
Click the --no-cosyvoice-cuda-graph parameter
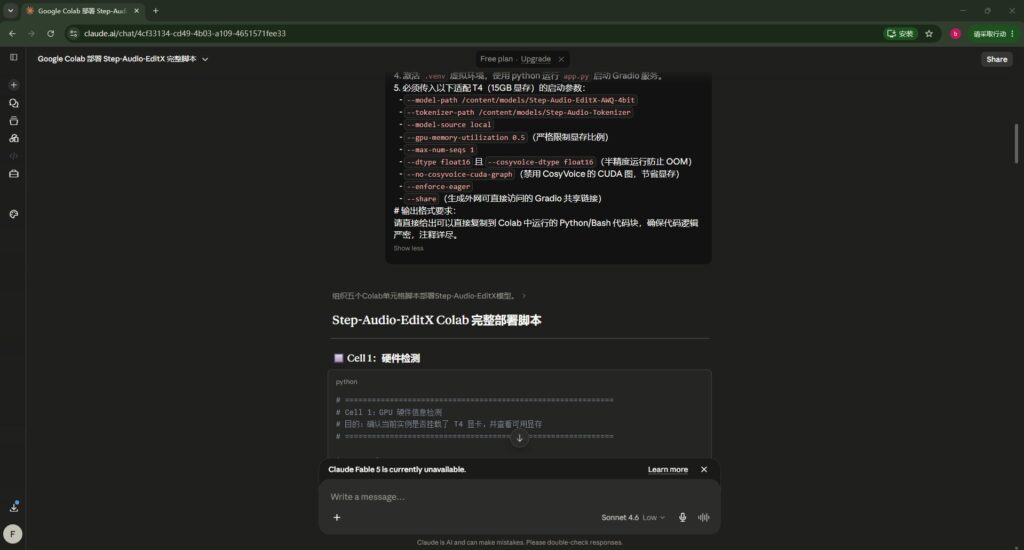click(460, 174)
